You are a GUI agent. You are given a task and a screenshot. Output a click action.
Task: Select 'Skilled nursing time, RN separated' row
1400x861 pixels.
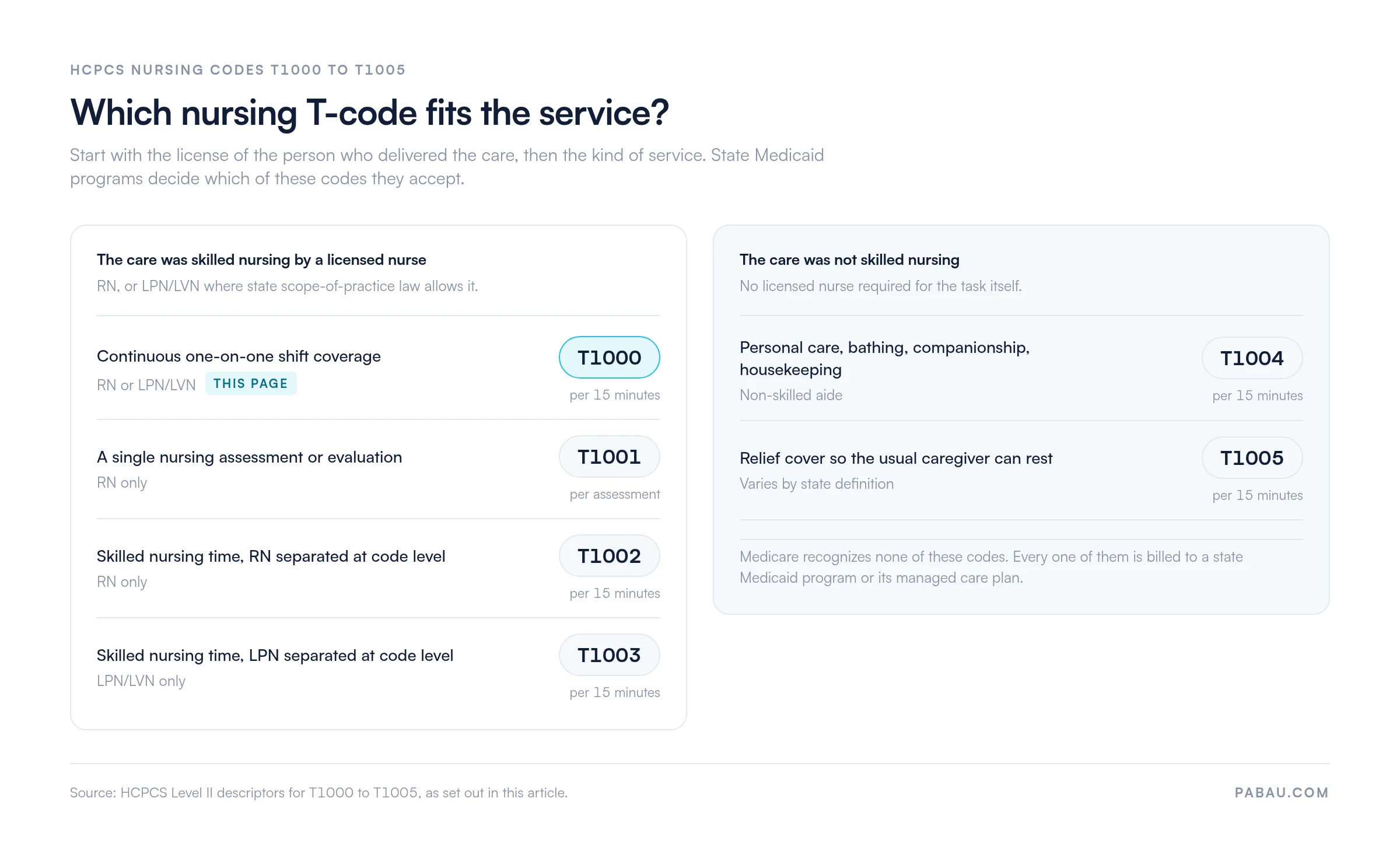point(379,568)
